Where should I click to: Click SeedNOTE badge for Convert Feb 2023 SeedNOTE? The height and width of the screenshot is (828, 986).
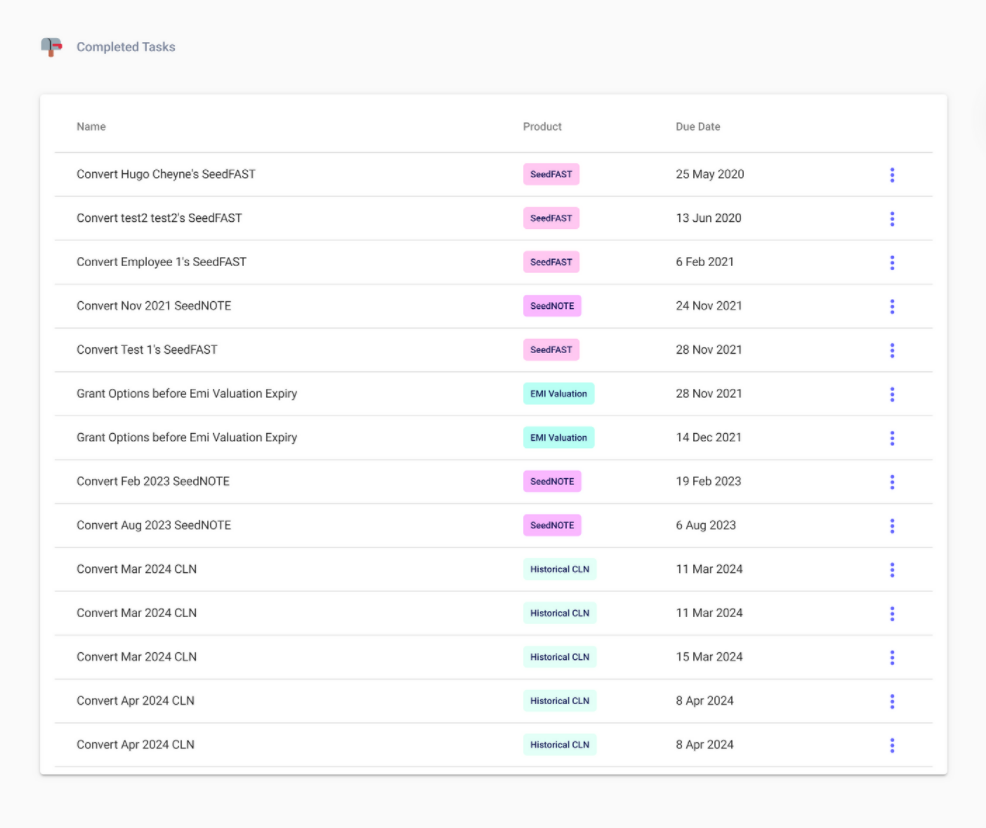click(x=552, y=482)
